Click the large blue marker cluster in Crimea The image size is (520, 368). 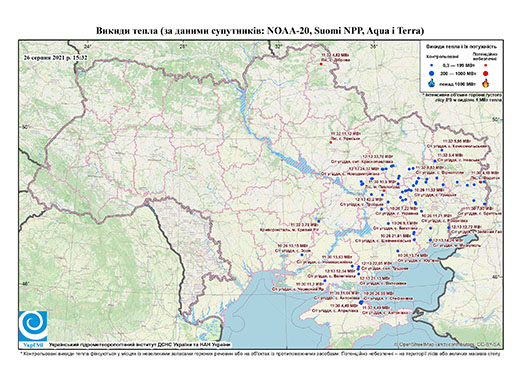click(361, 302)
